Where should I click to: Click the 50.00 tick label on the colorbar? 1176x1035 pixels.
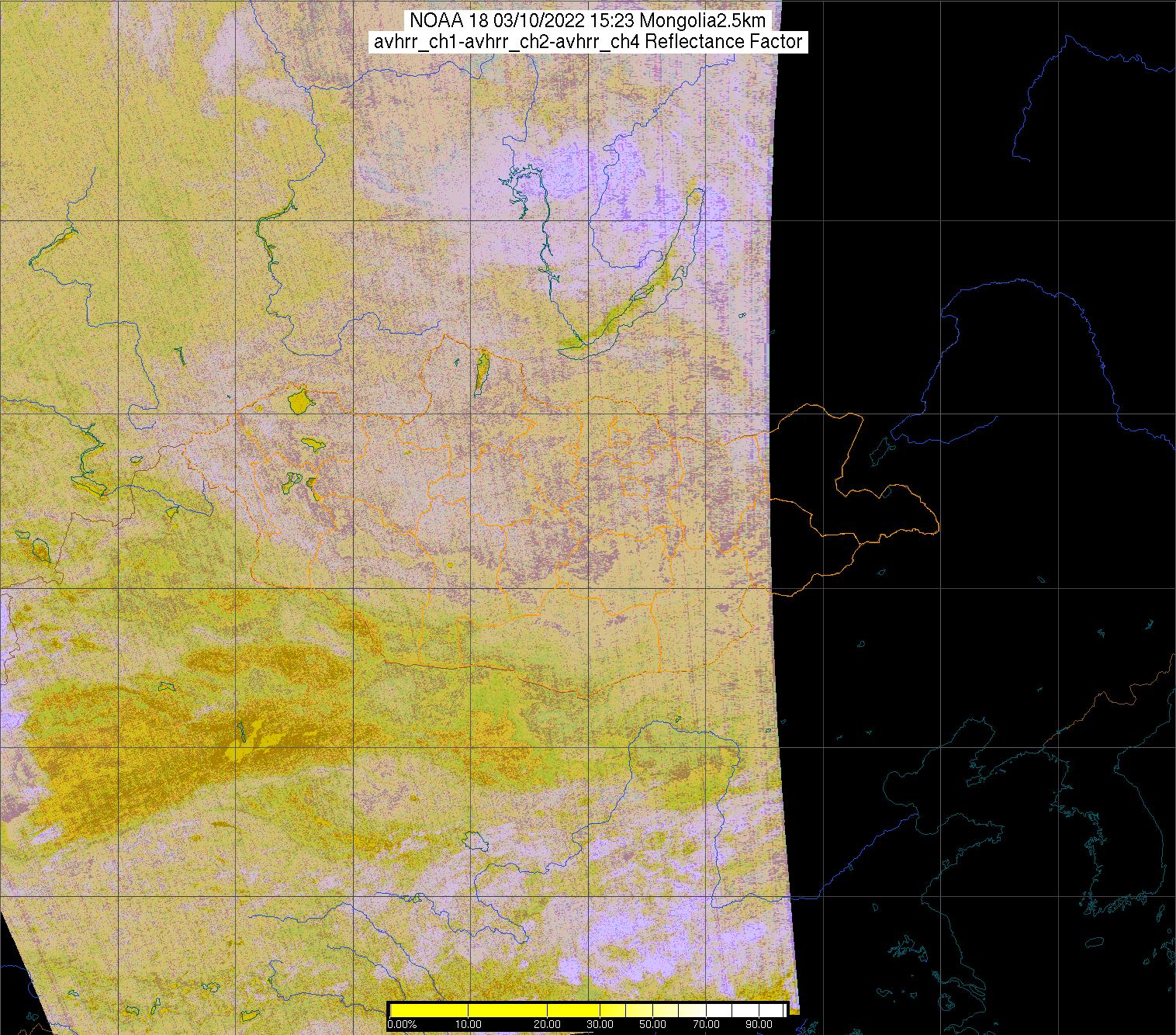(653, 1024)
